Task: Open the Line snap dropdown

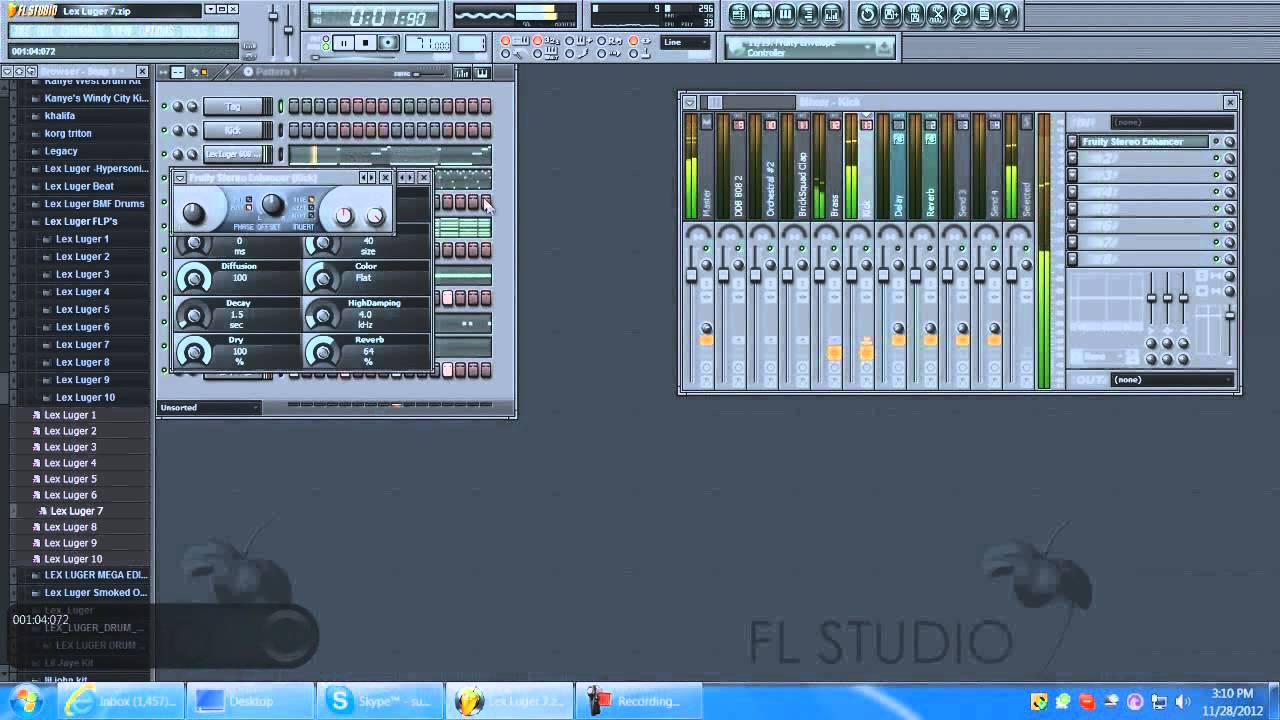Action: coord(685,42)
